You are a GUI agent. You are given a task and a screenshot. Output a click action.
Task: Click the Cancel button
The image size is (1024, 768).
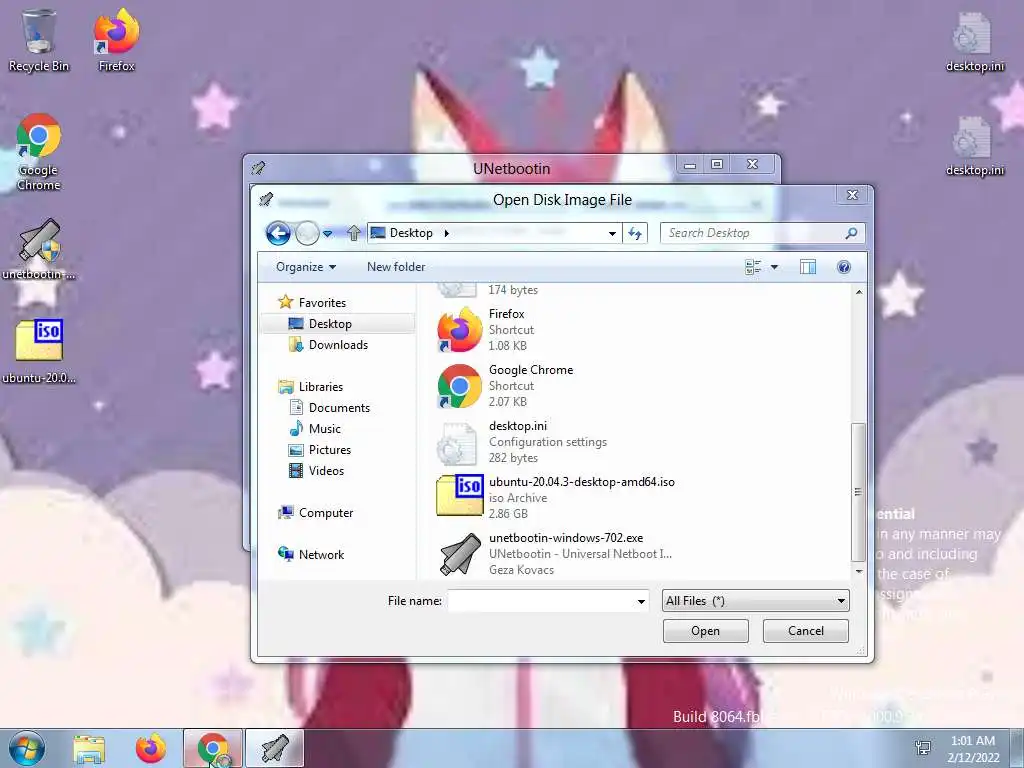805,631
